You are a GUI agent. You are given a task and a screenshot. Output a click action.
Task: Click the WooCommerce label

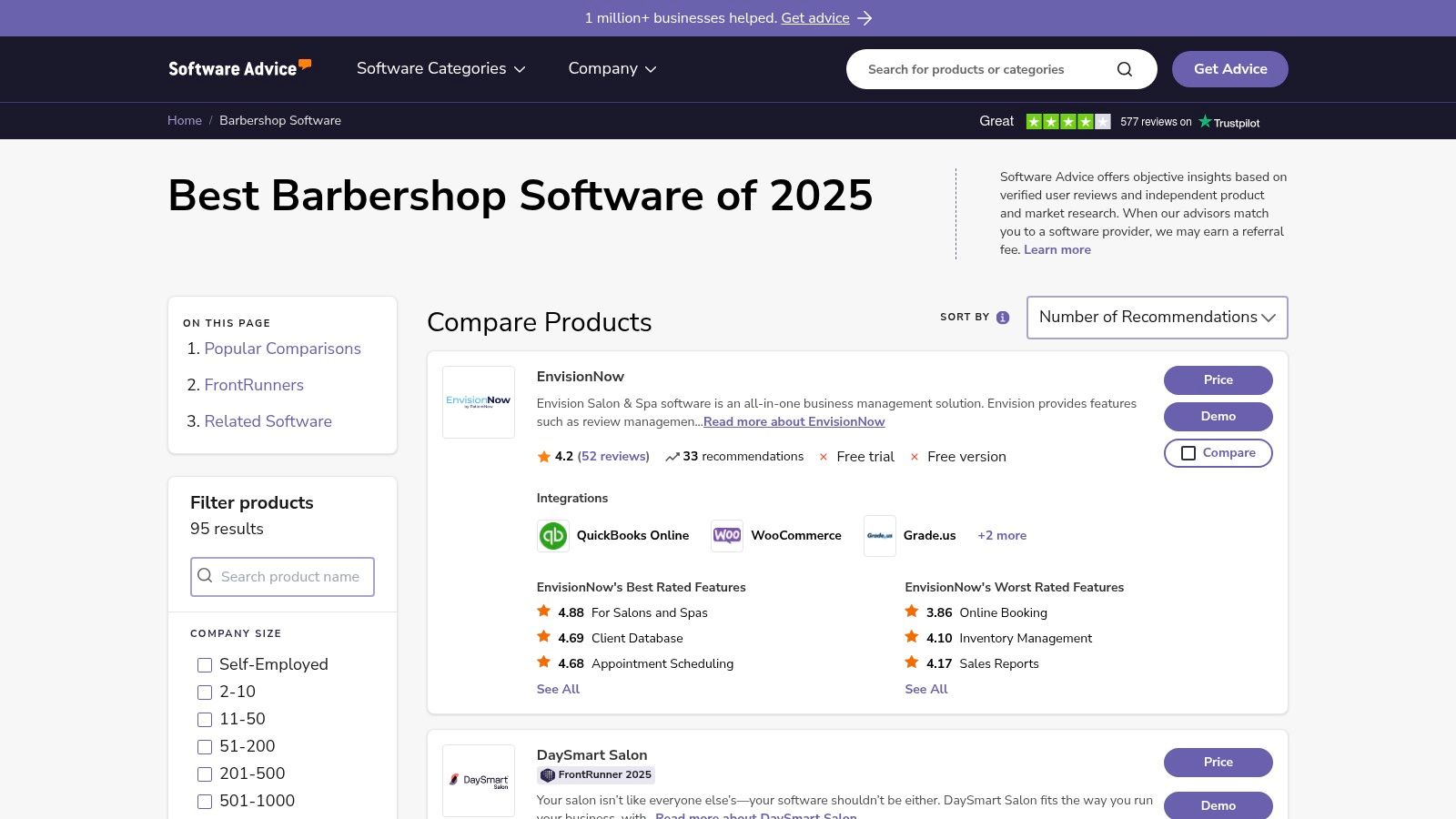[x=796, y=535]
